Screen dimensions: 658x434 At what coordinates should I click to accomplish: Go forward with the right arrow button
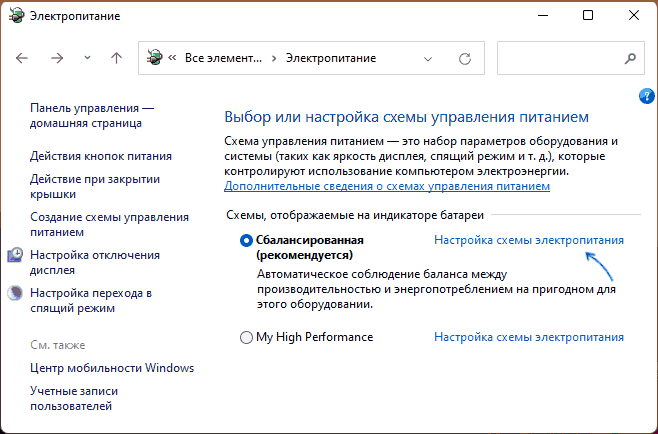(x=57, y=58)
